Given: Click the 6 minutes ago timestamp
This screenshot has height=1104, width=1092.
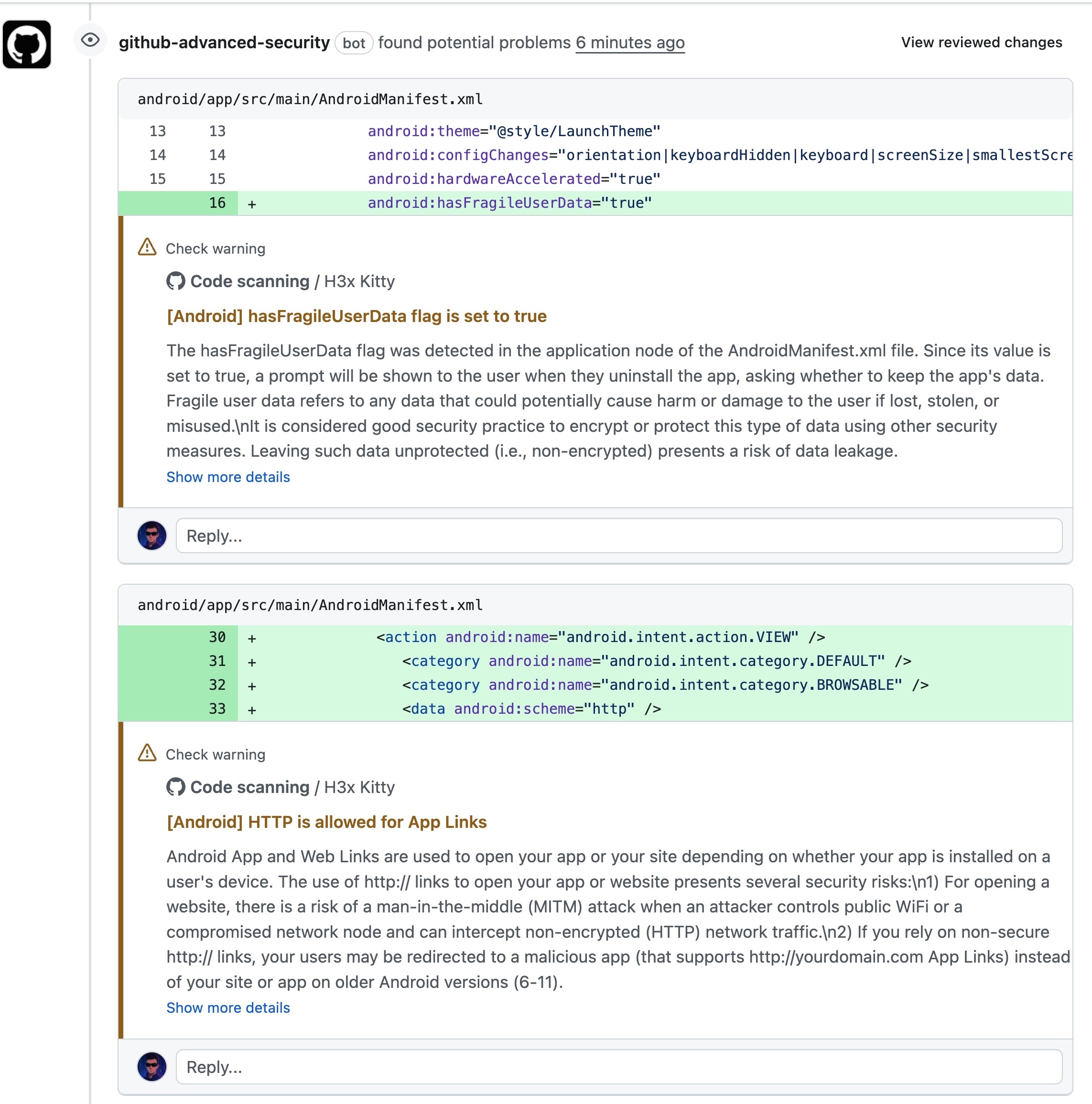Looking at the screenshot, I should [629, 43].
